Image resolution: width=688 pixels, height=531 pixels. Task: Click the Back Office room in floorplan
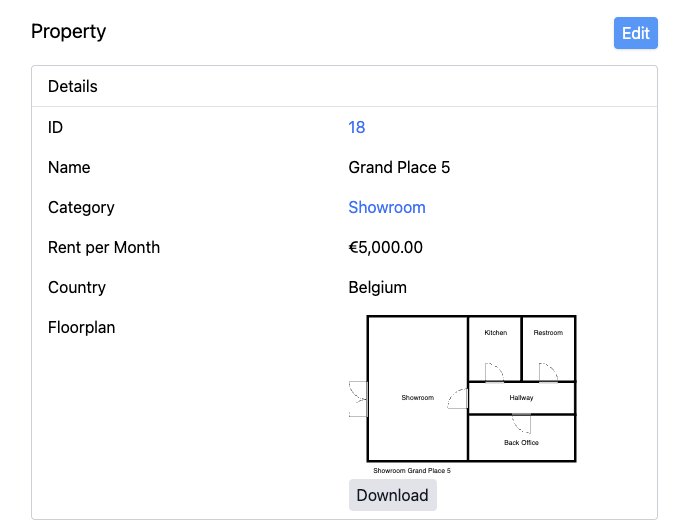522,438
